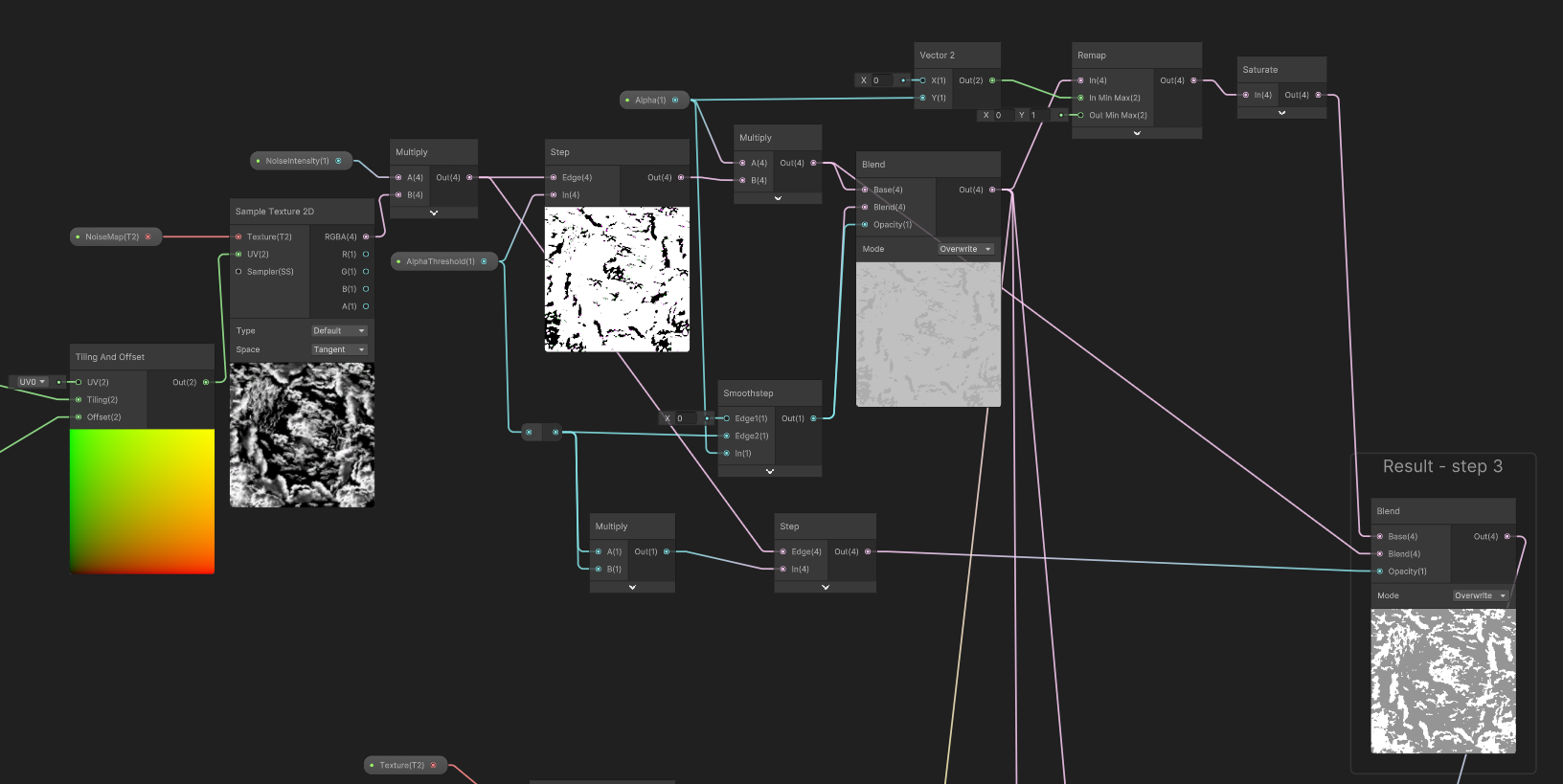Open the Type dropdown set to Default
The width and height of the screenshot is (1563, 784).
pyautogui.click(x=339, y=331)
